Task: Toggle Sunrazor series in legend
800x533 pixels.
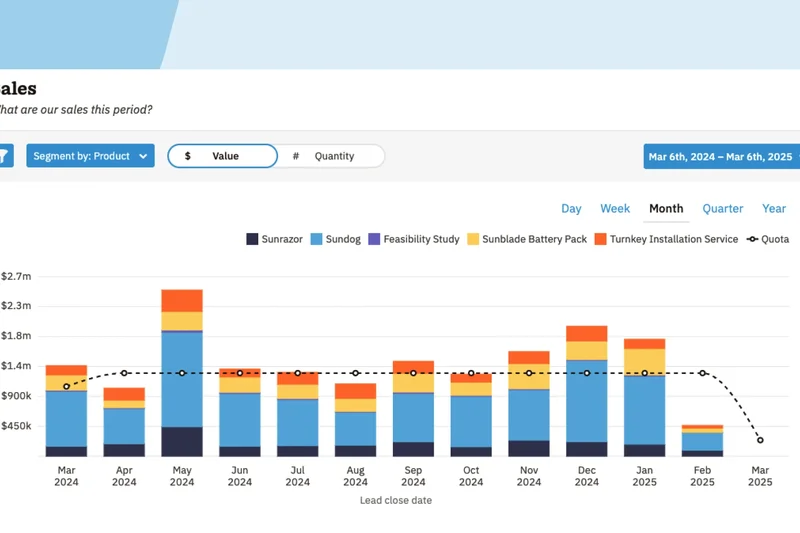Action: point(275,240)
